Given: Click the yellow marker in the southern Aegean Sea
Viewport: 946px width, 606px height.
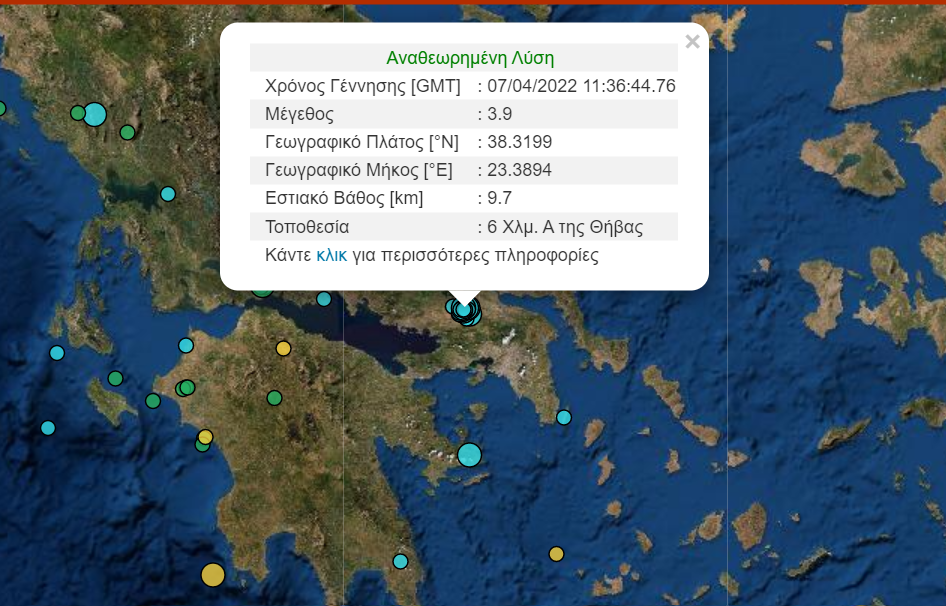Looking at the screenshot, I should pyautogui.click(x=556, y=554).
